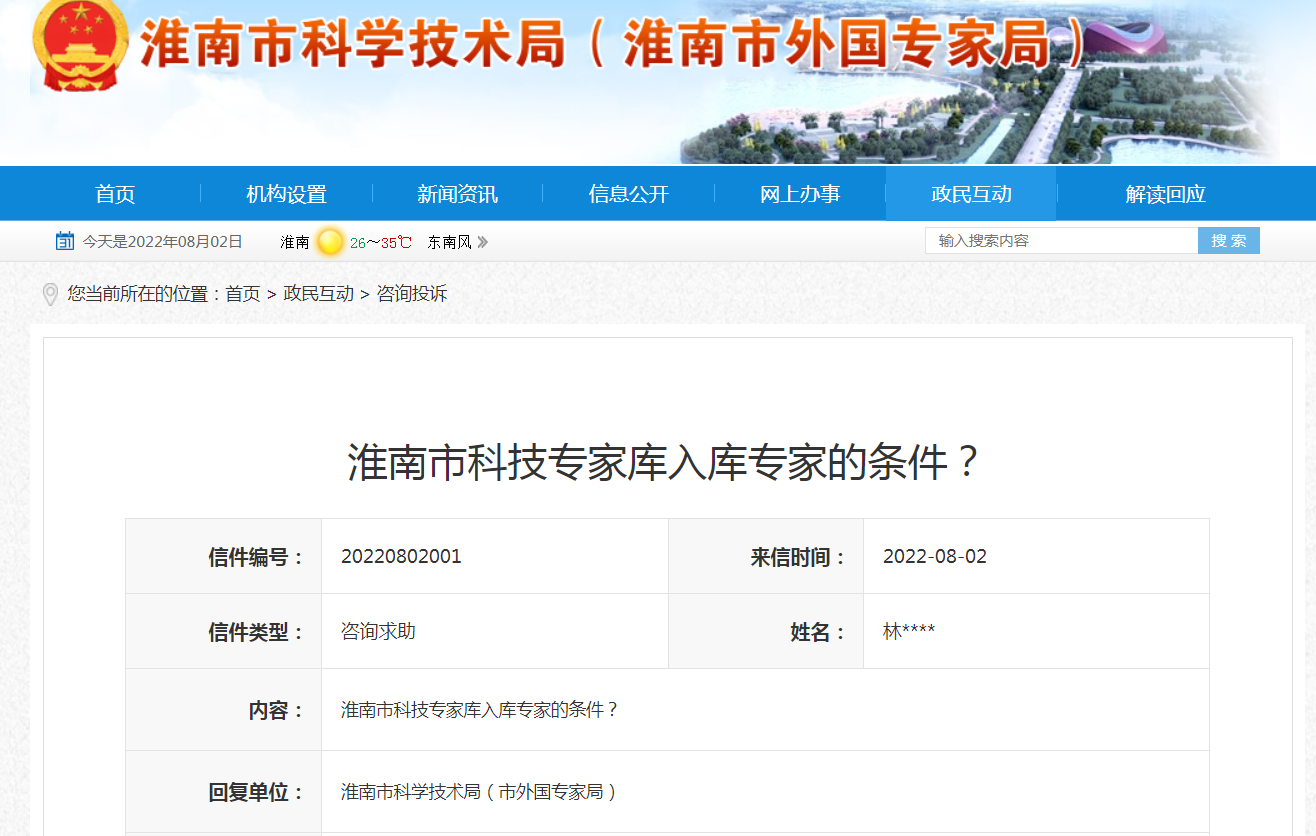Open the 首页 navigation tab
The width and height of the screenshot is (1316, 836).
115,194
